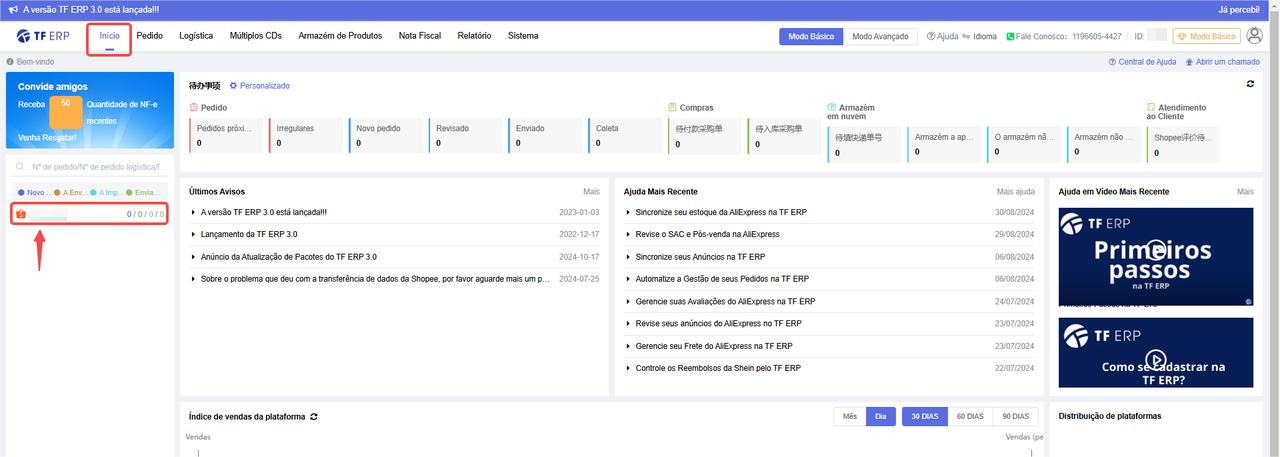Open the Múltiplos CDs menu
The width and height of the screenshot is (1280, 457).
(256, 36)
